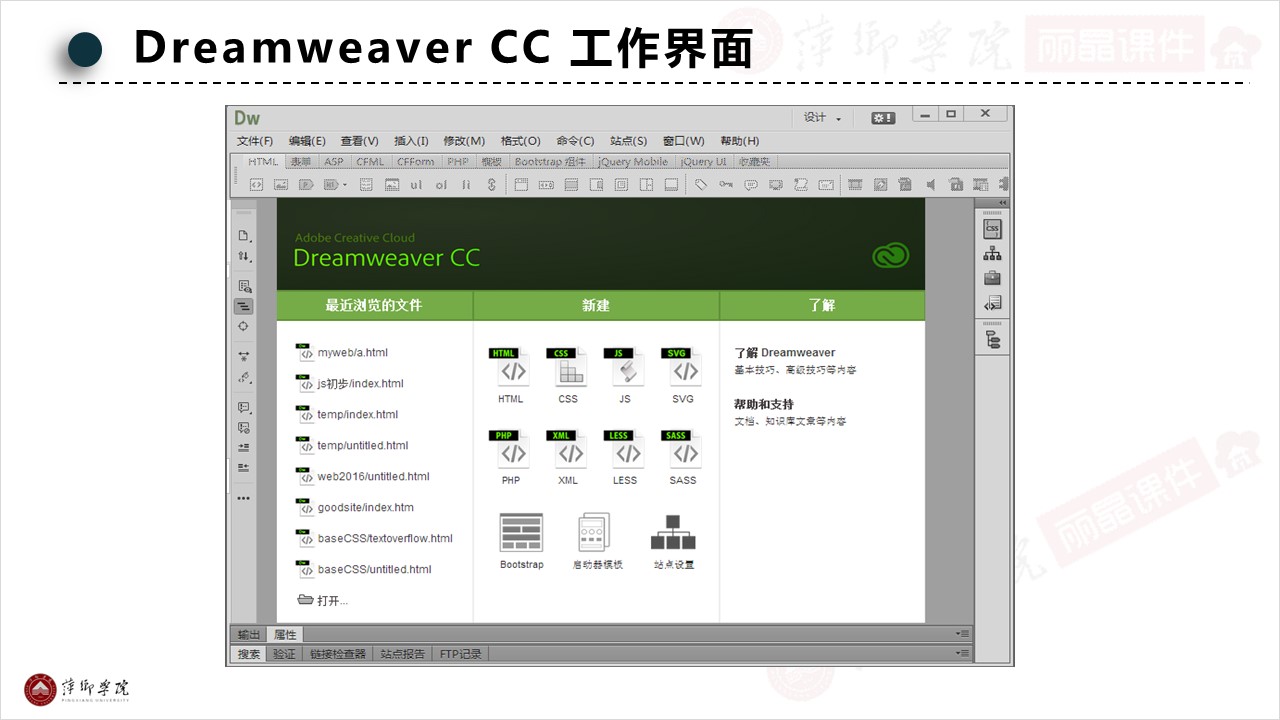Image resolution: width=1280 pixels, height=720 pixels.
Task: Open the 站点(S) menu
Action: click(628, 141)
